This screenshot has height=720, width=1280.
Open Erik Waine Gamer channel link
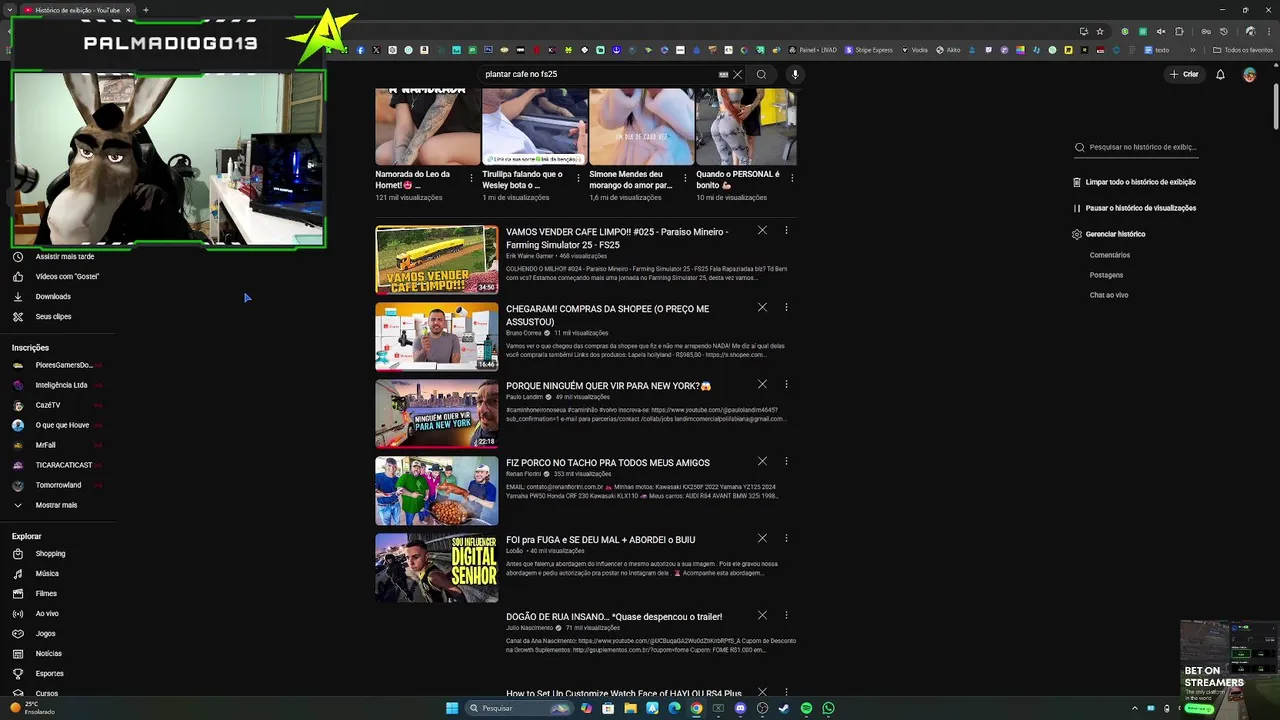(x=529, y=256)
